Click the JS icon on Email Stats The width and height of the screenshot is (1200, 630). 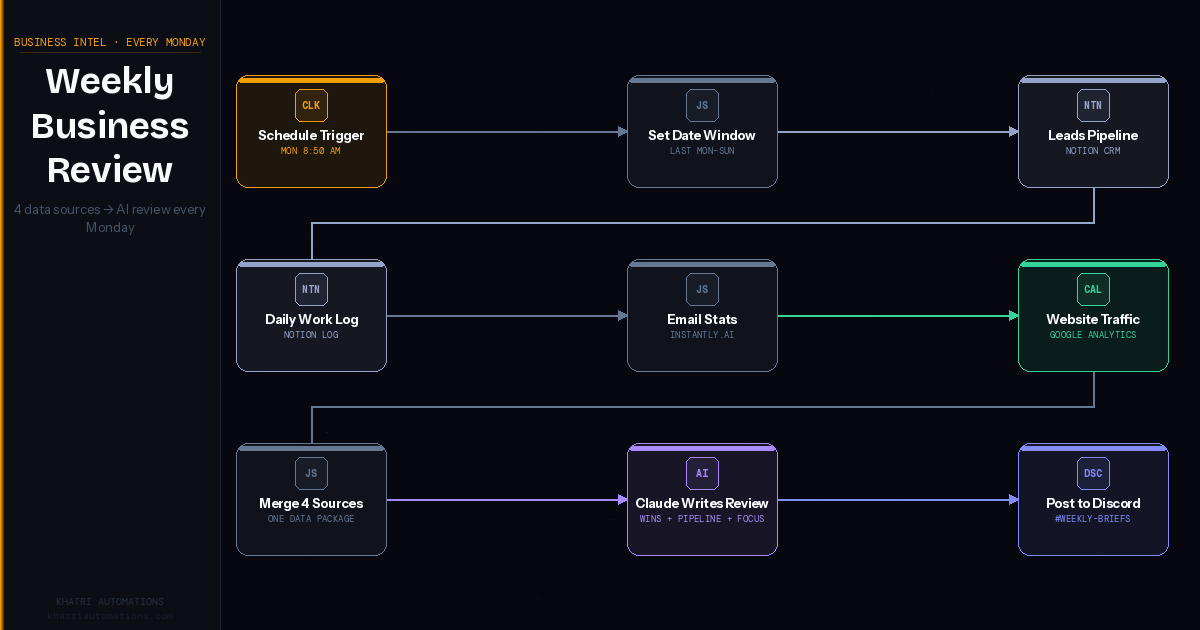tap(702, 290)
